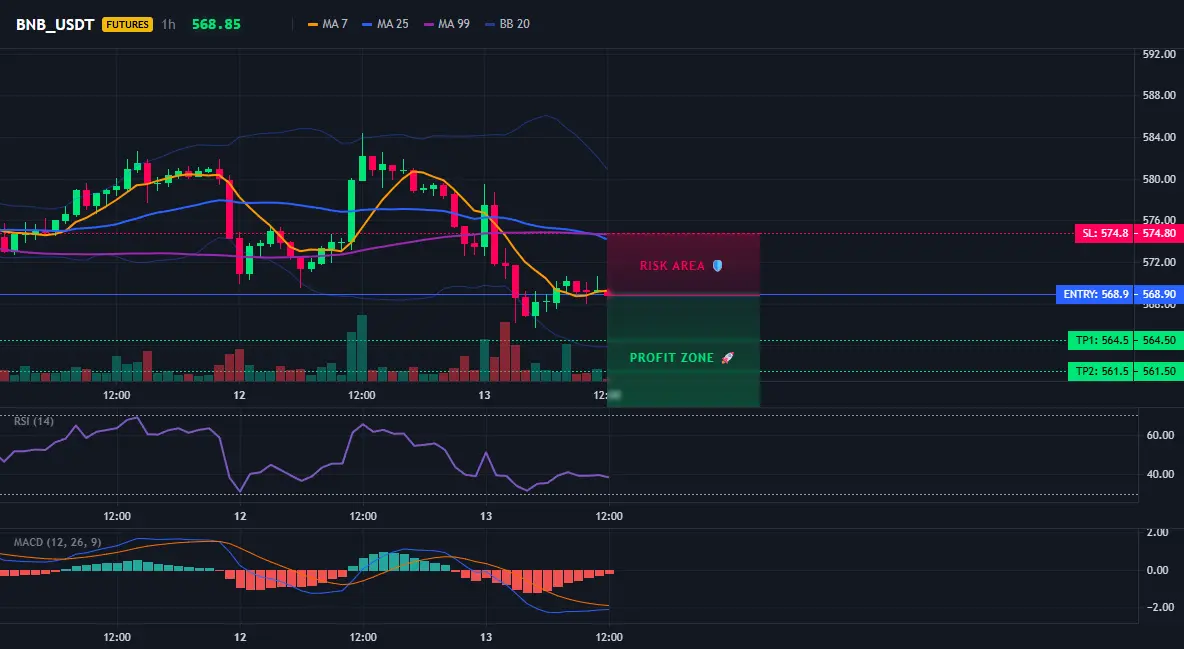Click the 580.00 price axis label

point(1159,179)
